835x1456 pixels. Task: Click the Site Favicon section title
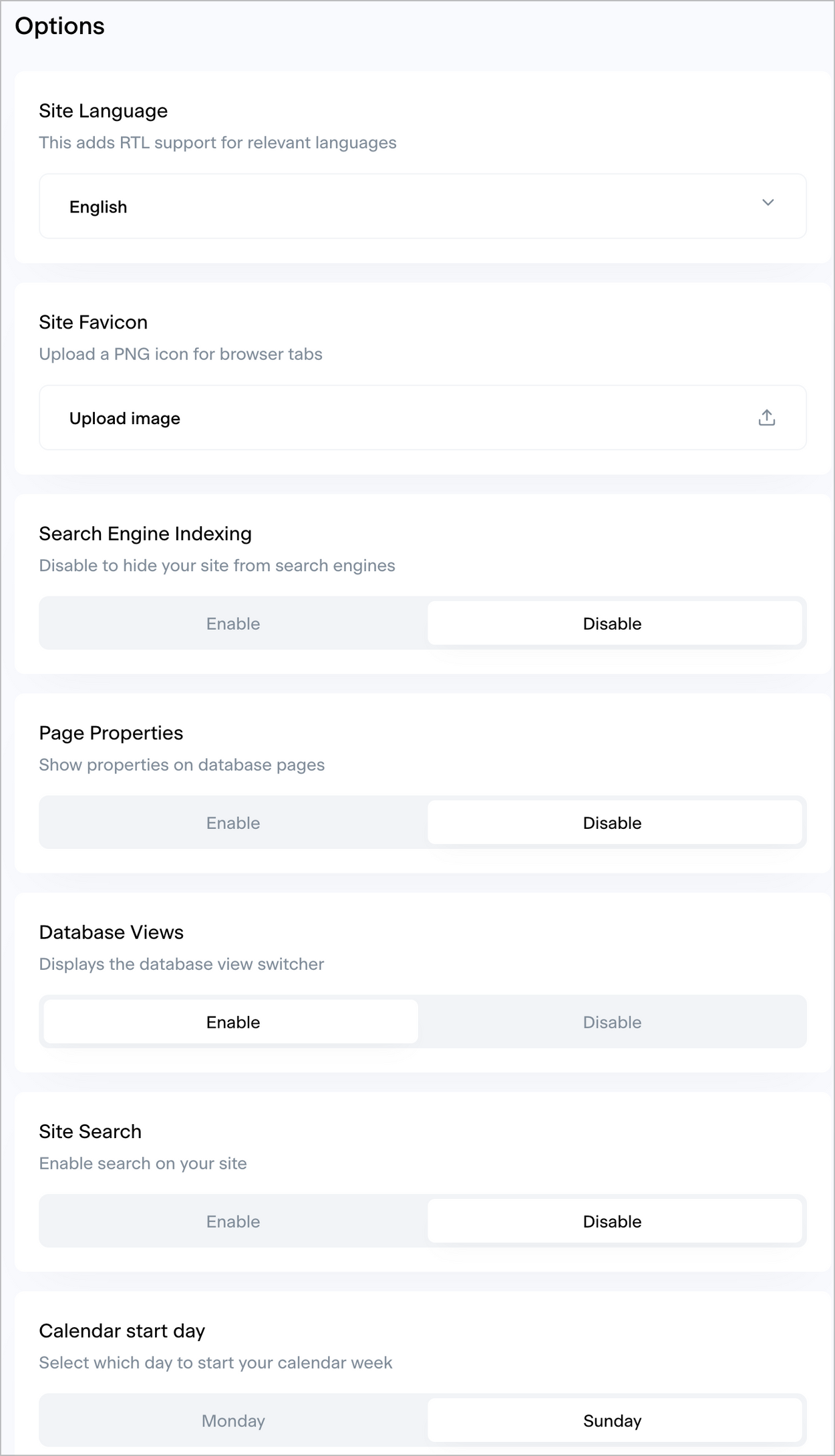pos(94,322)
